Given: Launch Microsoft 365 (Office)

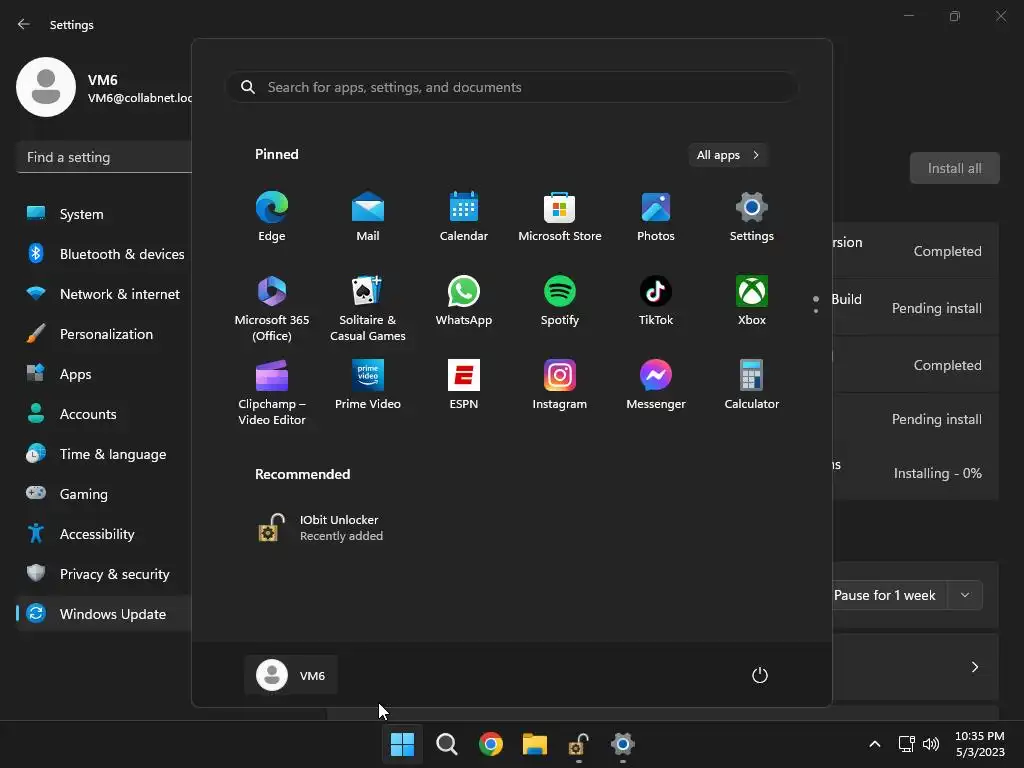Looking at the screenshot, I should point(272,308).
